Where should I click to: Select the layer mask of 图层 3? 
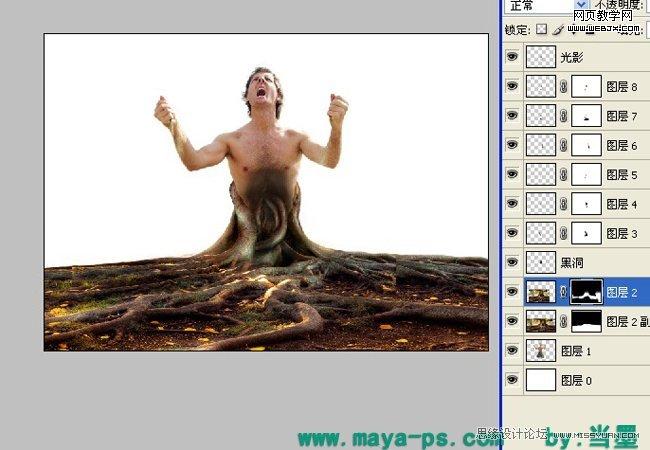[x=586, y=233]
